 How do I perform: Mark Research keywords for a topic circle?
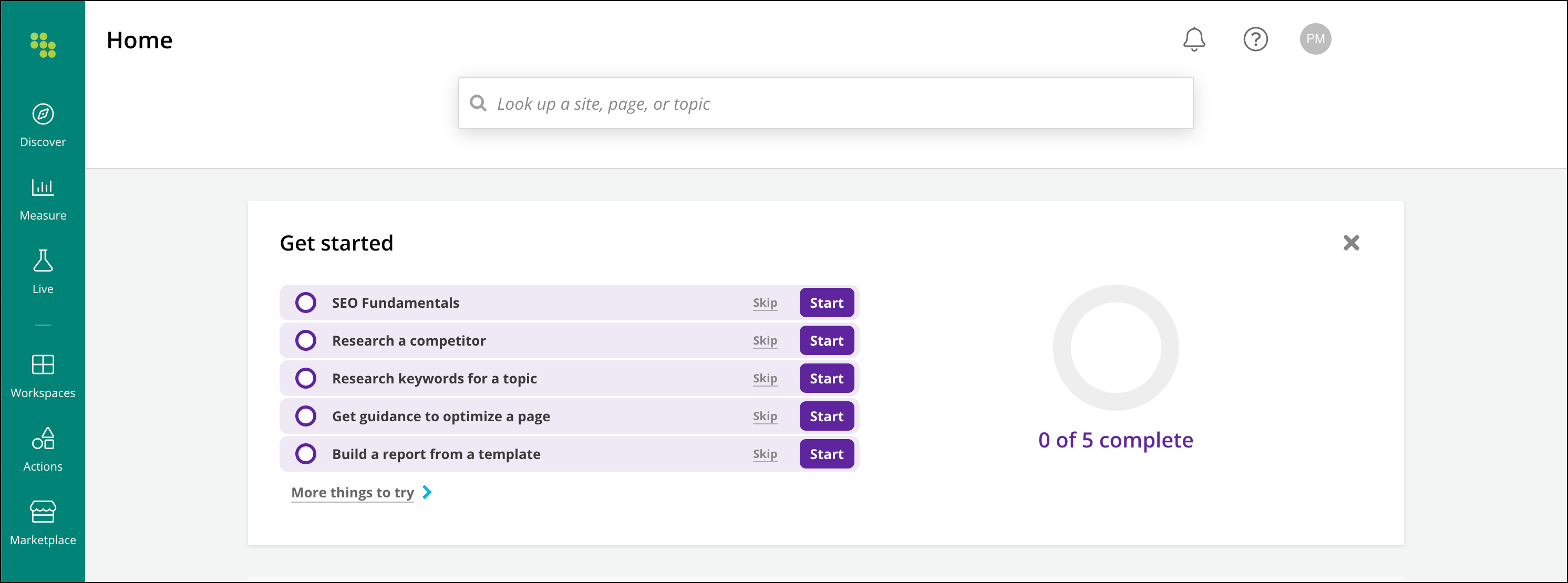(x=306, y=378)
